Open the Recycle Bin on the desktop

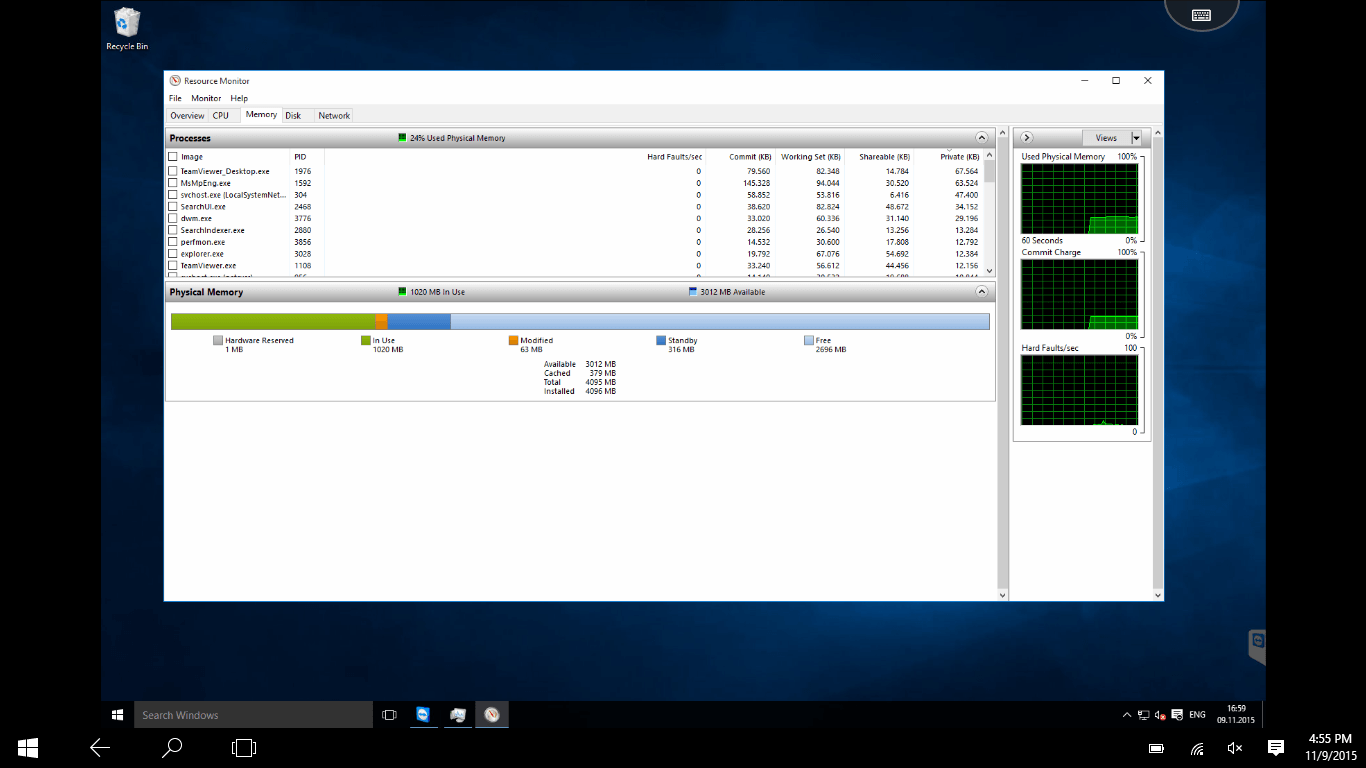[x=126, y=22]
